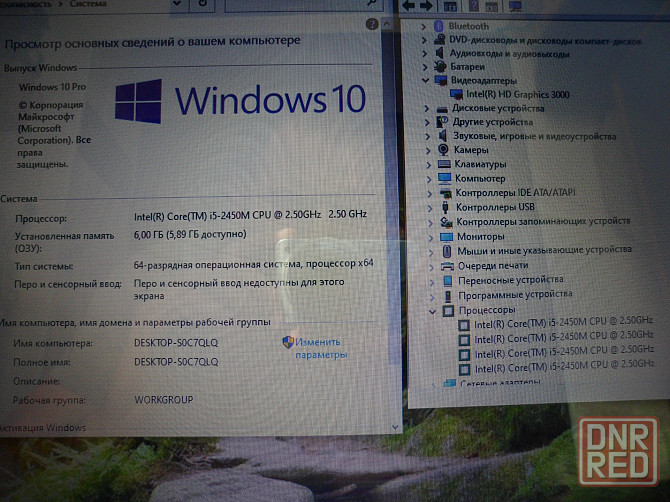The width and height of the screenshot is (670, 502).
Task: Click the Bluetooth device category icon
Action: (x=441, y=25)
